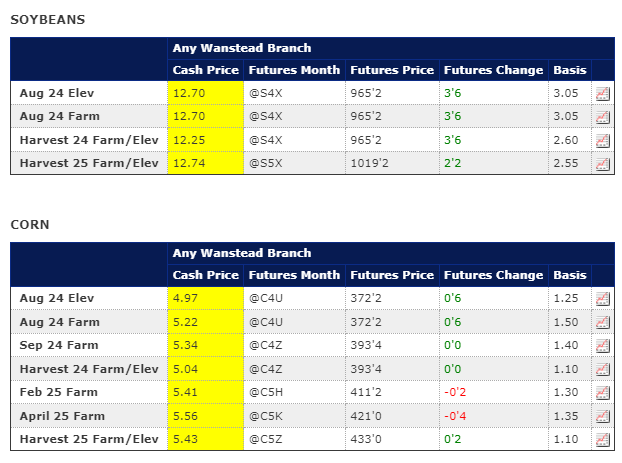Open chart icon for corn April 25 Farm

coord(603,416)
